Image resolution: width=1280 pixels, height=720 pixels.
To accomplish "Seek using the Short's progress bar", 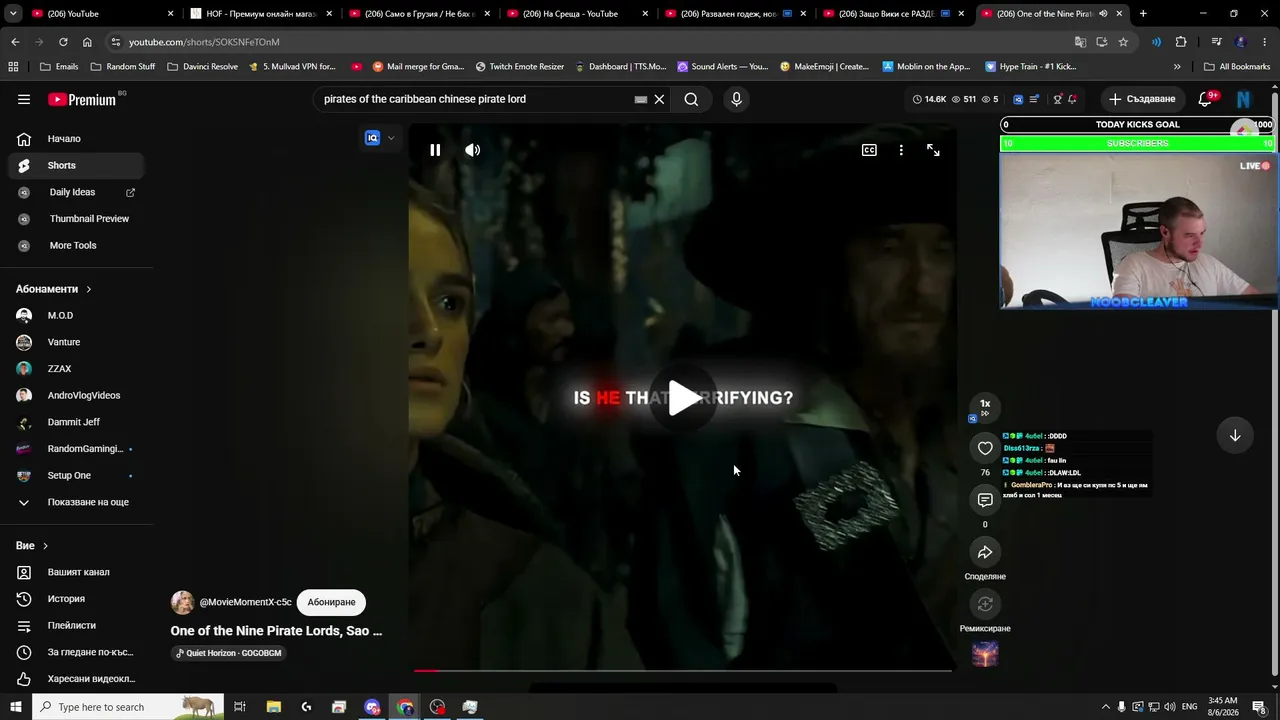I will (x=683, y=670).
